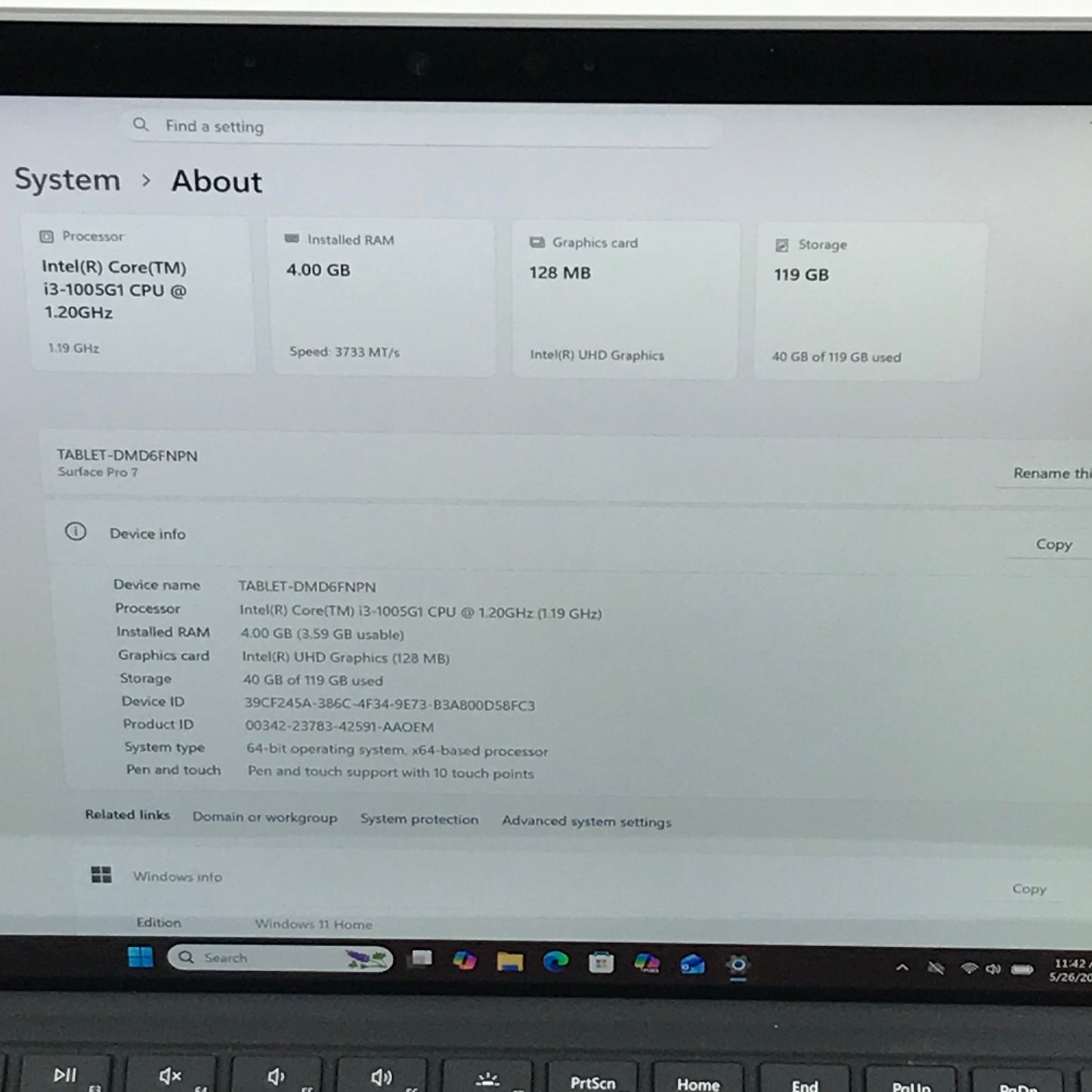Click the Windows logo beside Windows info
Screen dimensions: 1092x1092
[101, 875]
